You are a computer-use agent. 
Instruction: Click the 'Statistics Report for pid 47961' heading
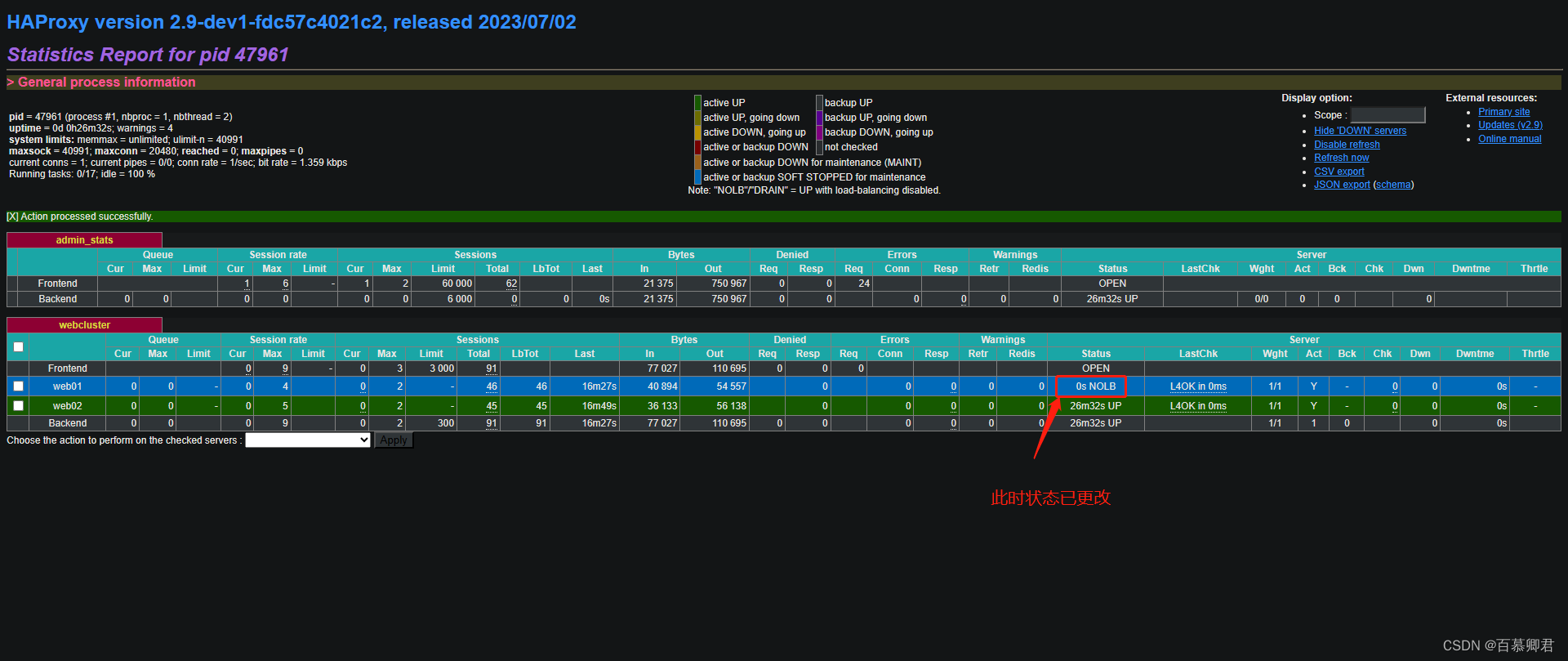pos(148,55)
